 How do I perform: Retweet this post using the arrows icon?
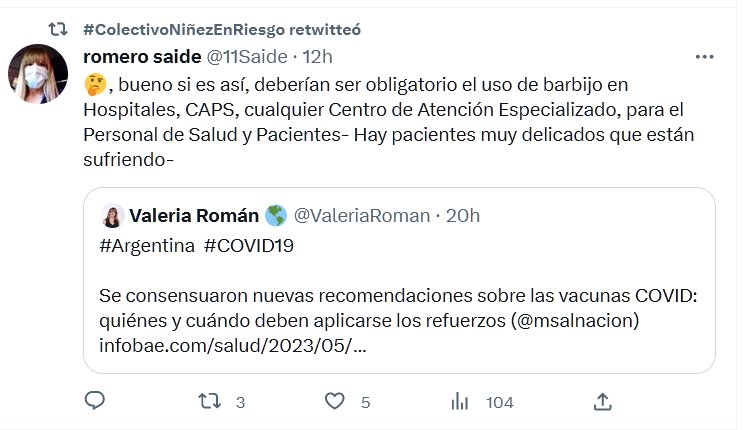point(210,401)
